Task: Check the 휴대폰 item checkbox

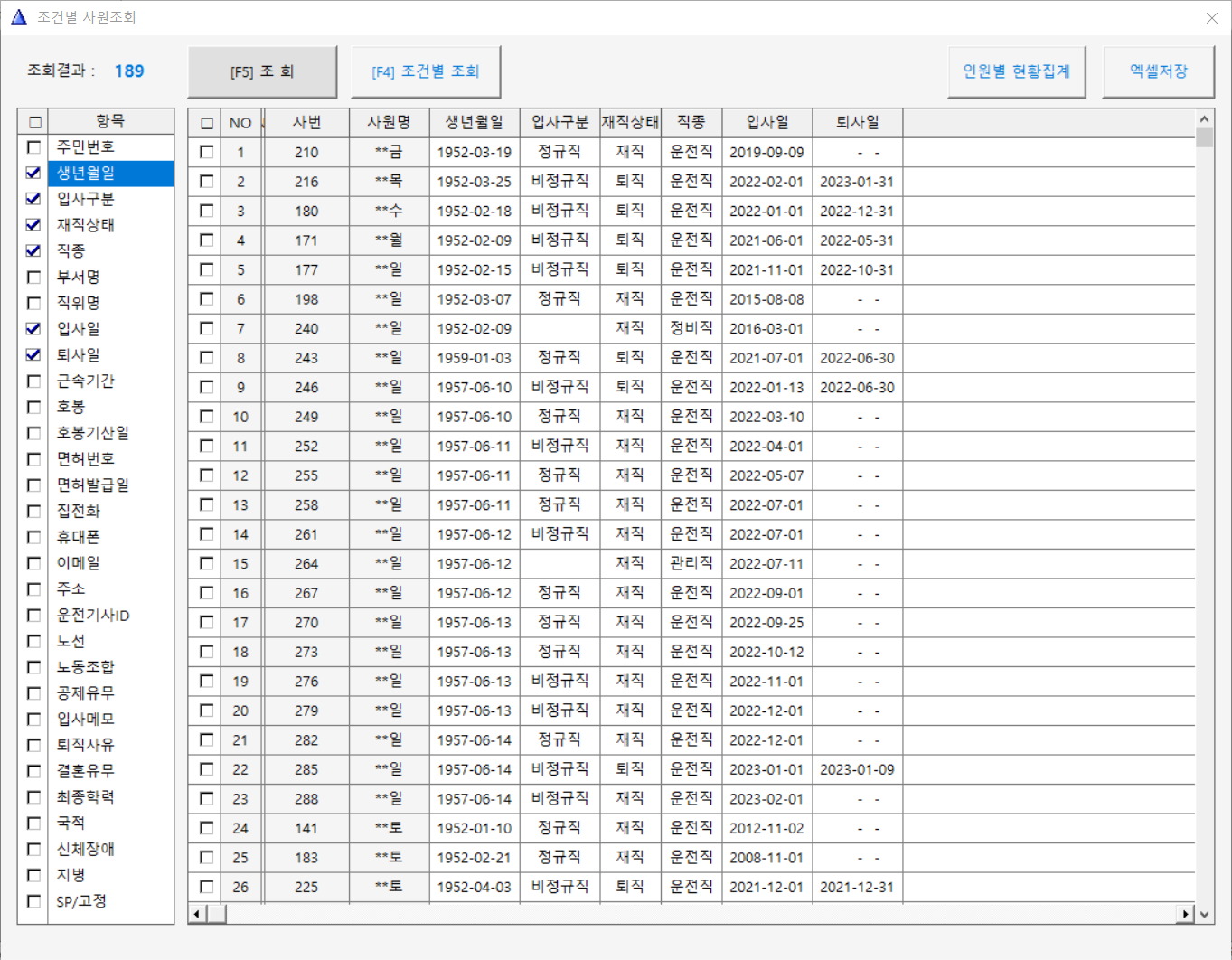Action: point(34,537)
